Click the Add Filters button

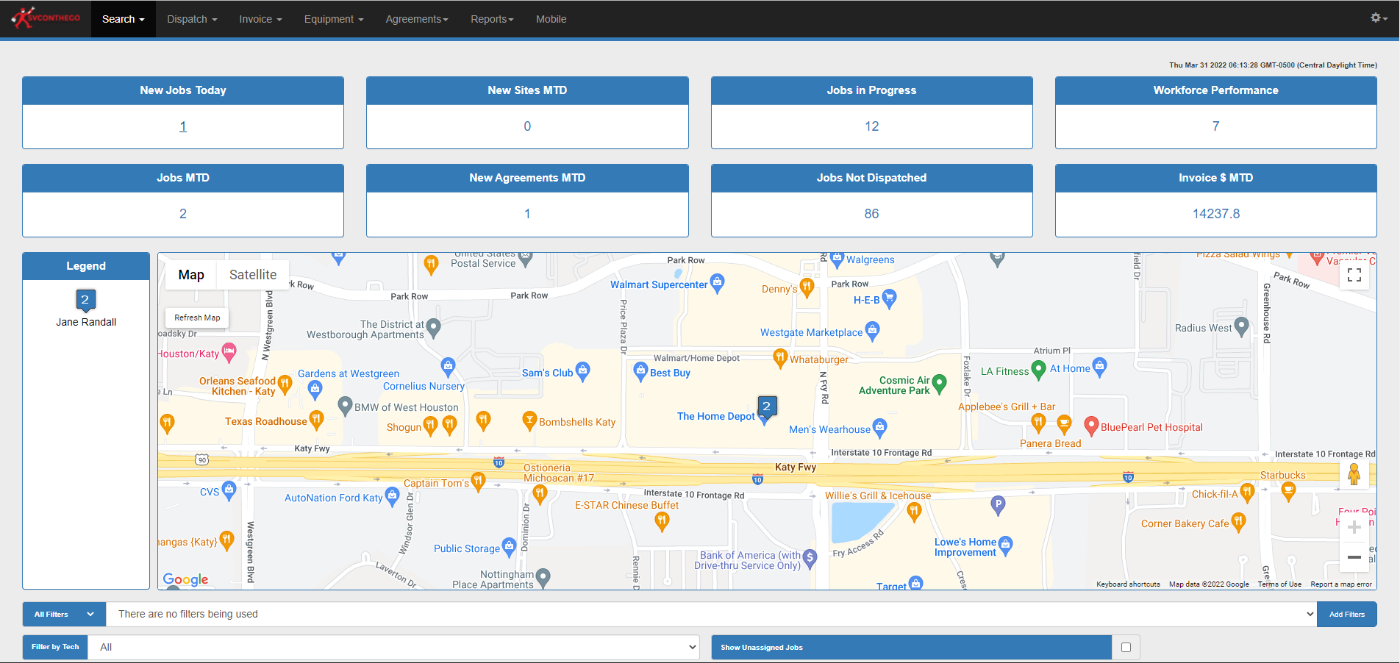click(x=1347, y=614)
